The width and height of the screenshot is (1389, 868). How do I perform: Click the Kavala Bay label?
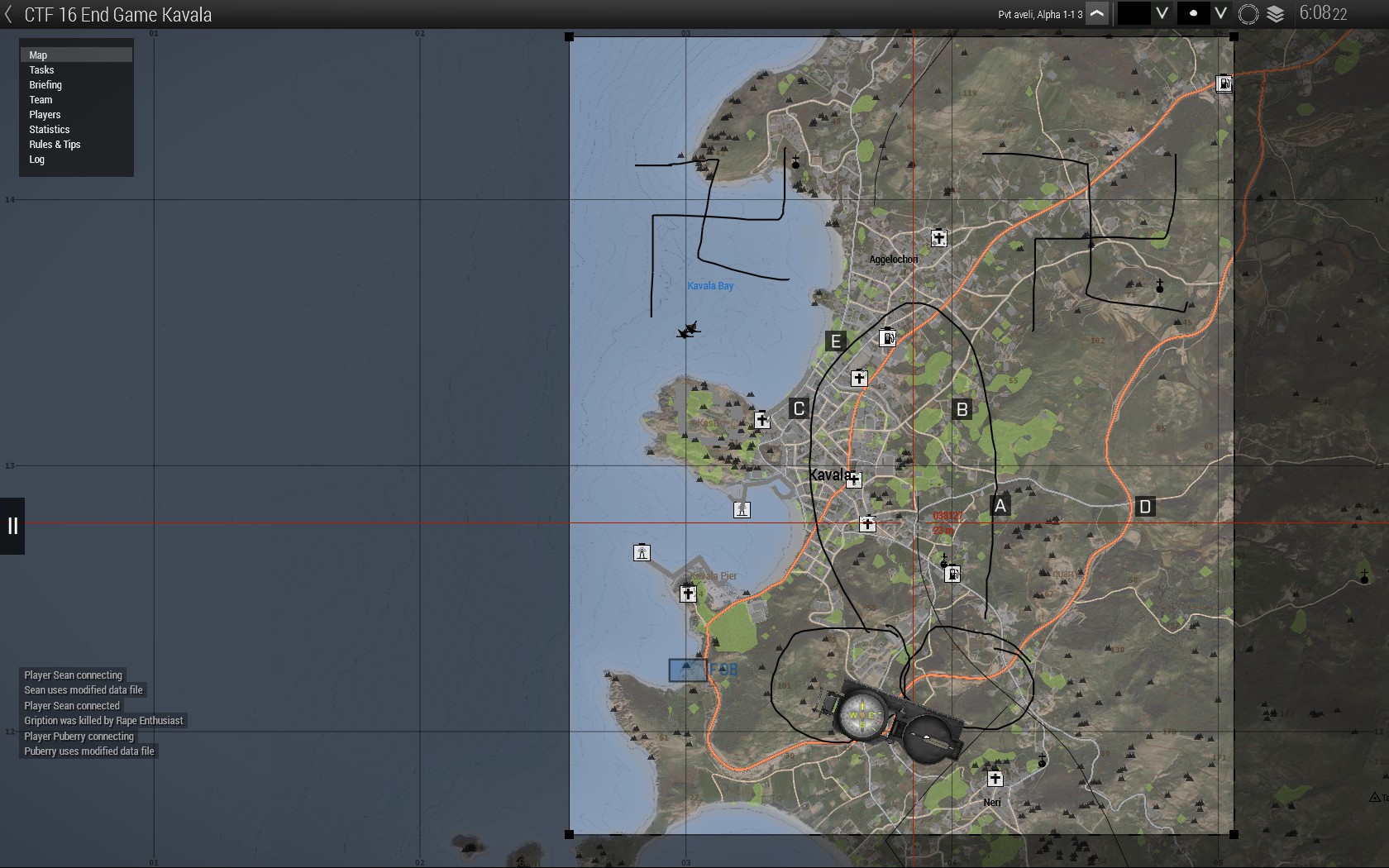[x=710, y=286]
